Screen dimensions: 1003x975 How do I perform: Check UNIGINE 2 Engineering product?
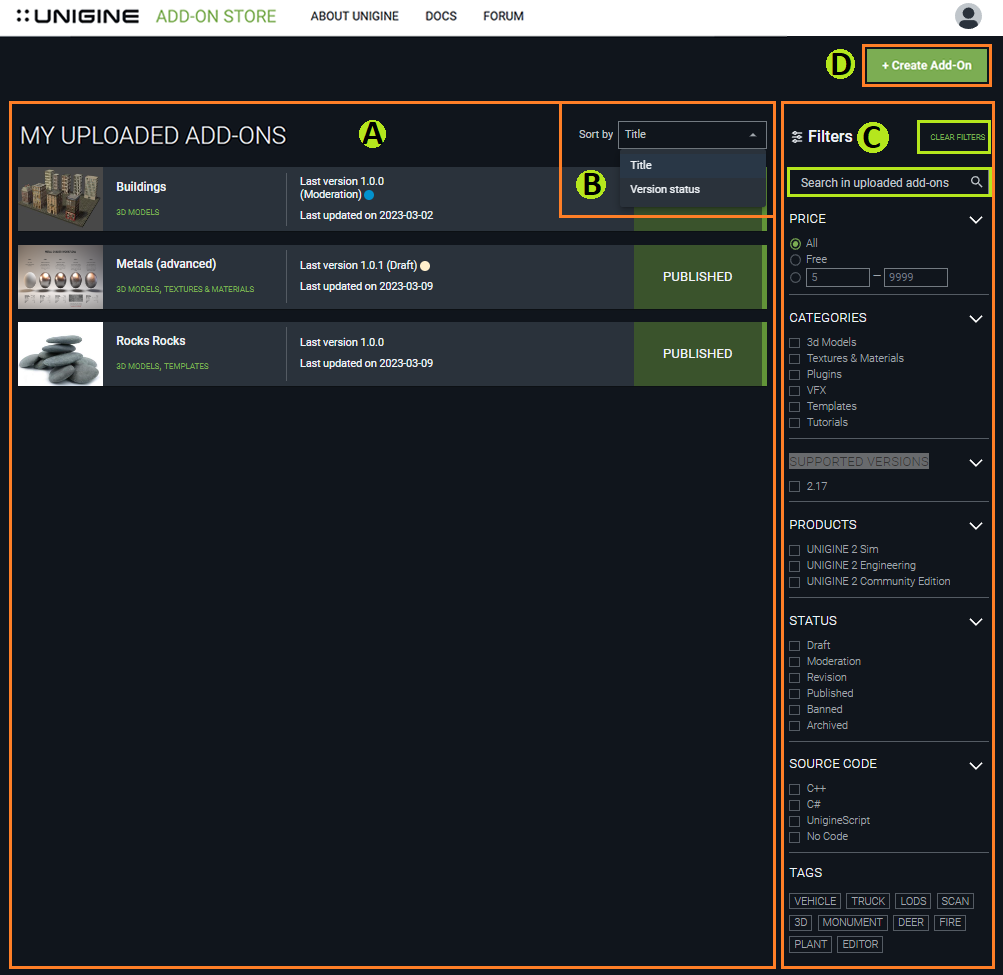pyautogui.click(x=794, y=566)
